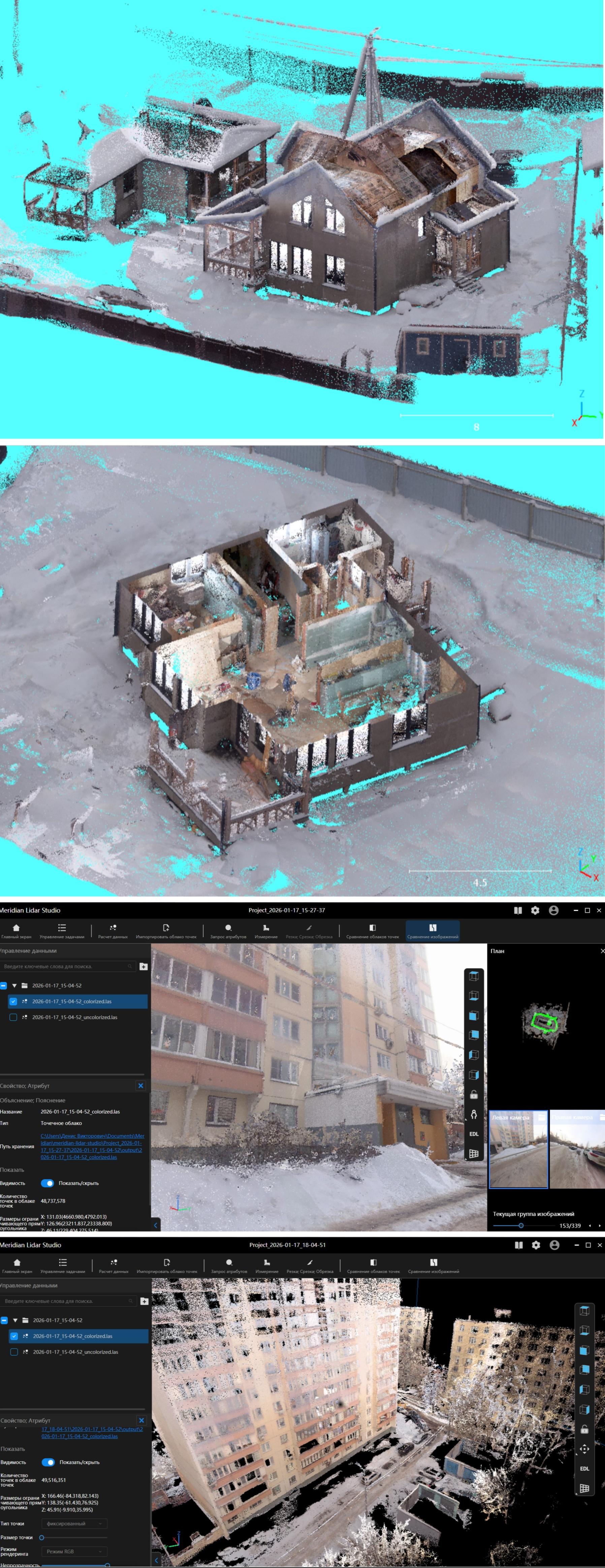The width and height of the screenshot is (605, 1568).
Task: Click add-data plus icon beside search in 15-27-37 window
Action: pyautogui.click(x=144, y=967)
